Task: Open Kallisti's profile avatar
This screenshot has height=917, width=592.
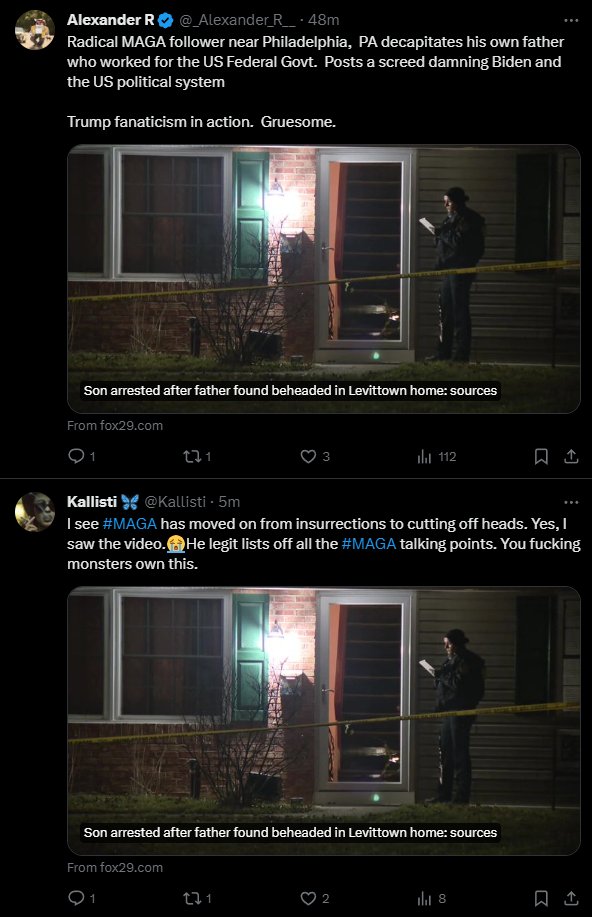Action: pyautogui.click(x=35, y=512)
